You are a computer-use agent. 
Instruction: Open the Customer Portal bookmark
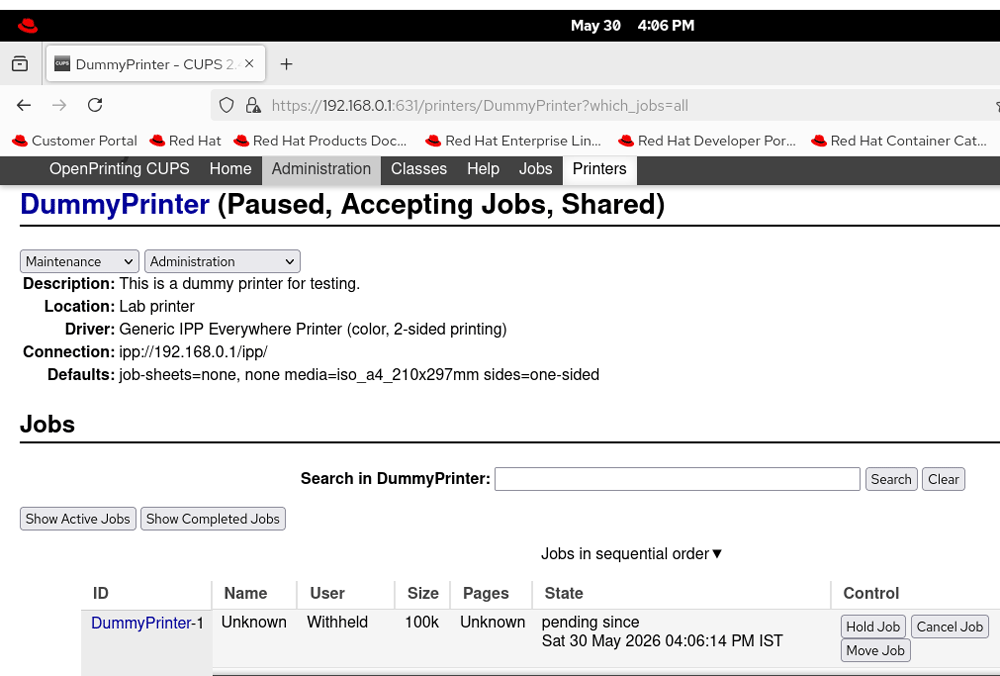point(75,141)
